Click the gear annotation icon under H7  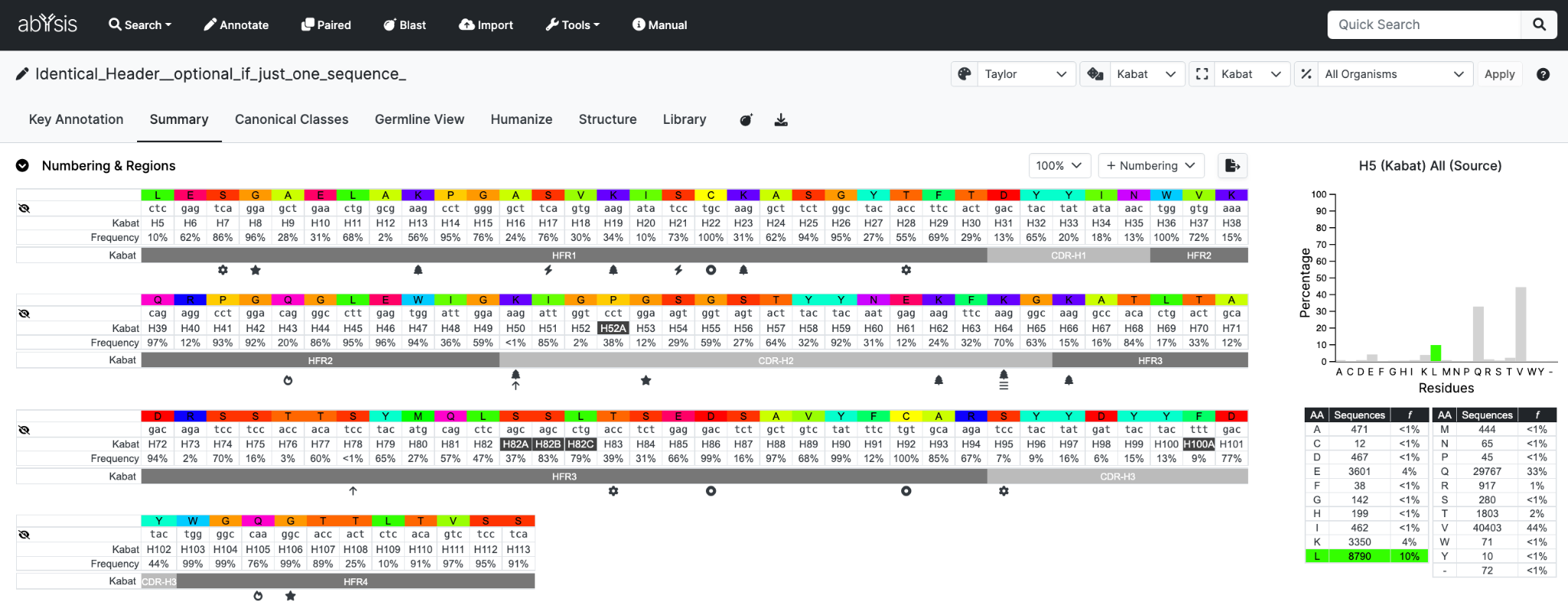[223, 270]
